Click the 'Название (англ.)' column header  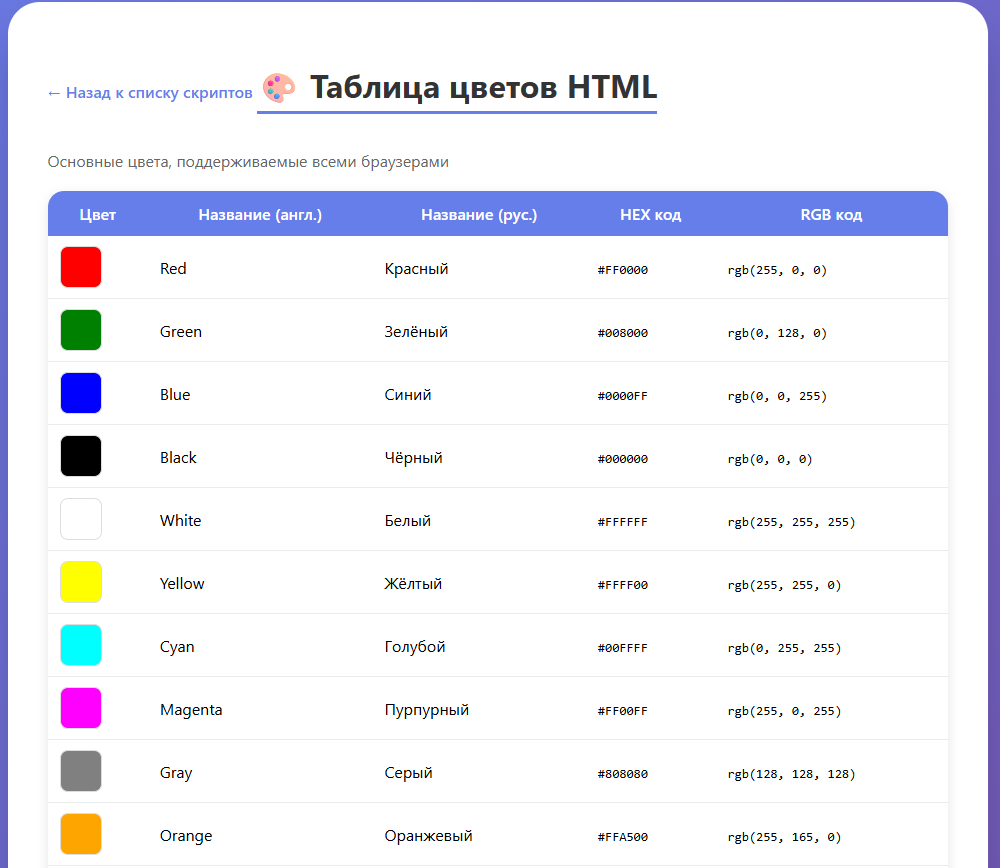point(260,215)
